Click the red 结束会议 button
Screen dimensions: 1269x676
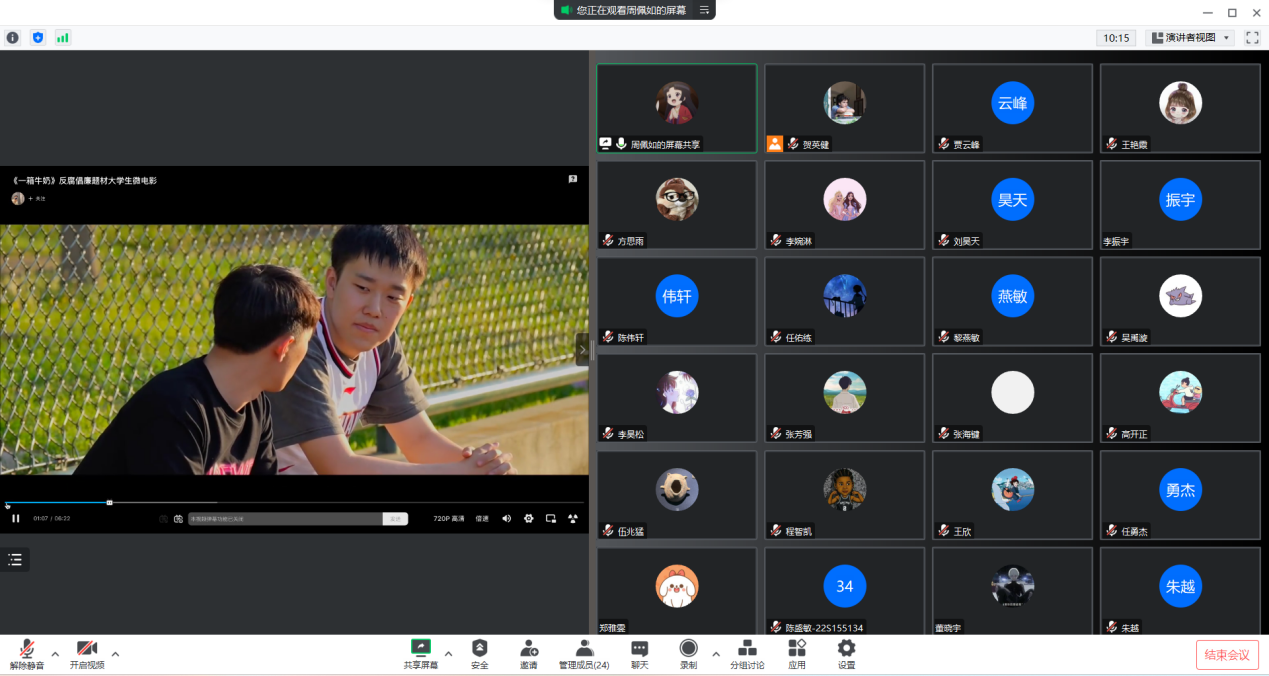point(1227,655)
